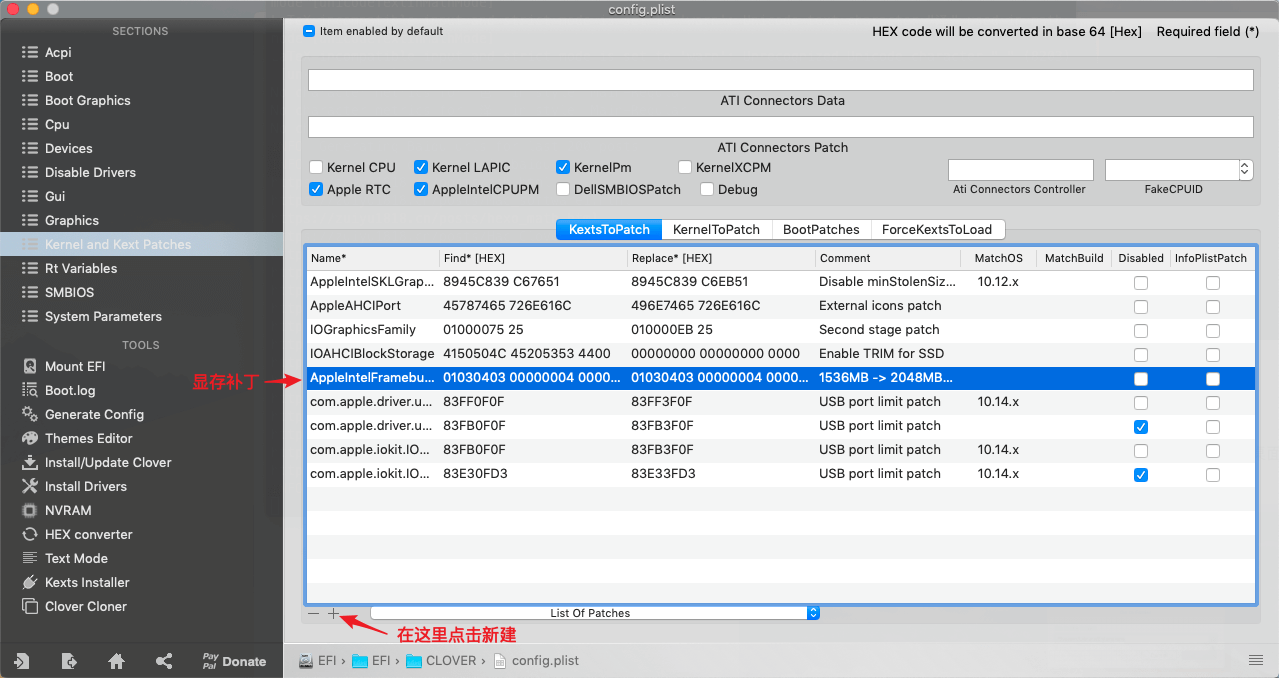
Task: Click the ATI Connectors Data input field
Action: pos(780,80)
